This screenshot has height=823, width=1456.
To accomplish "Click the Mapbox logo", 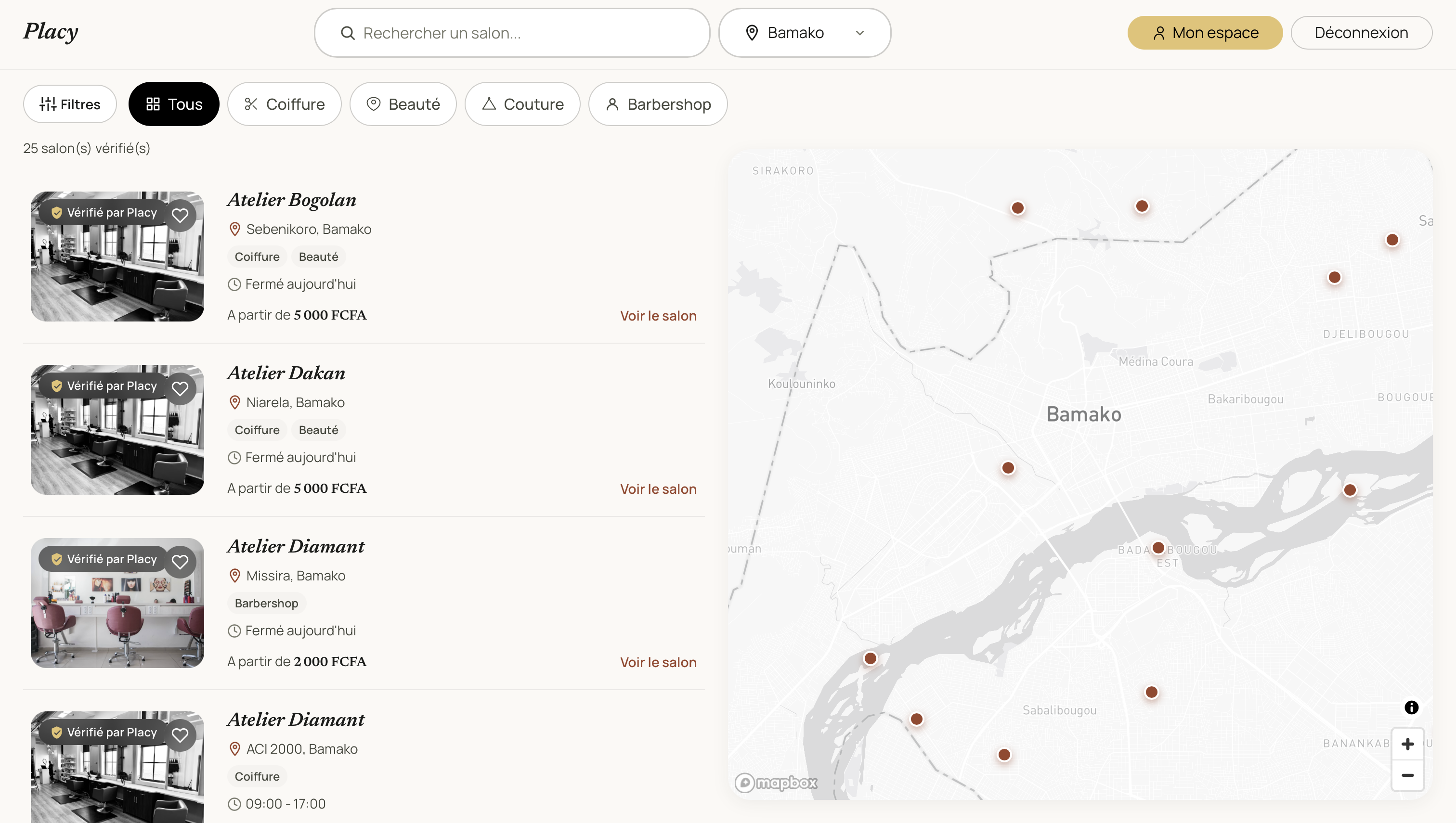I will click(x=776, y=782).
